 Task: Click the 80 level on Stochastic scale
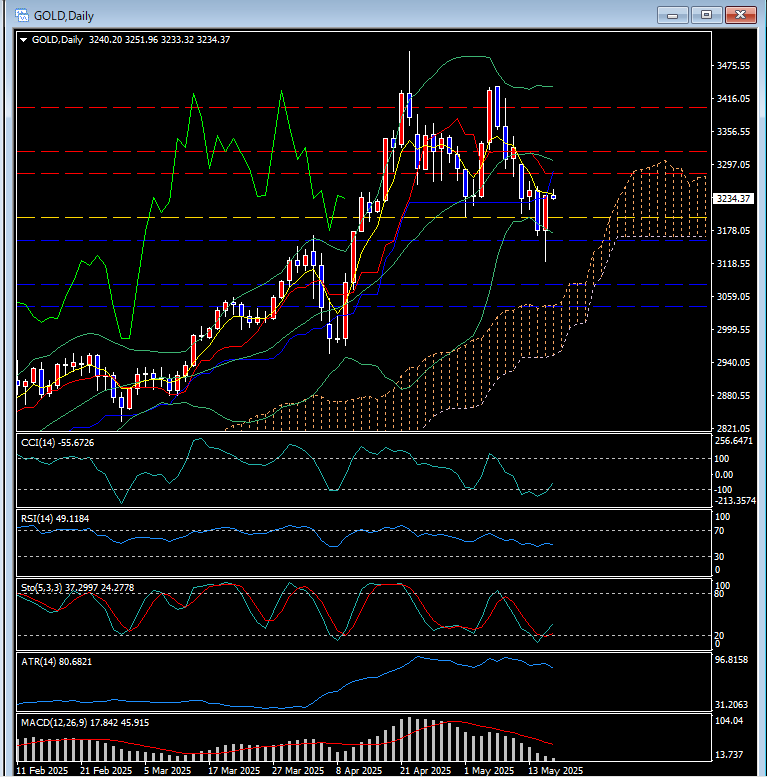pos(719,594)
